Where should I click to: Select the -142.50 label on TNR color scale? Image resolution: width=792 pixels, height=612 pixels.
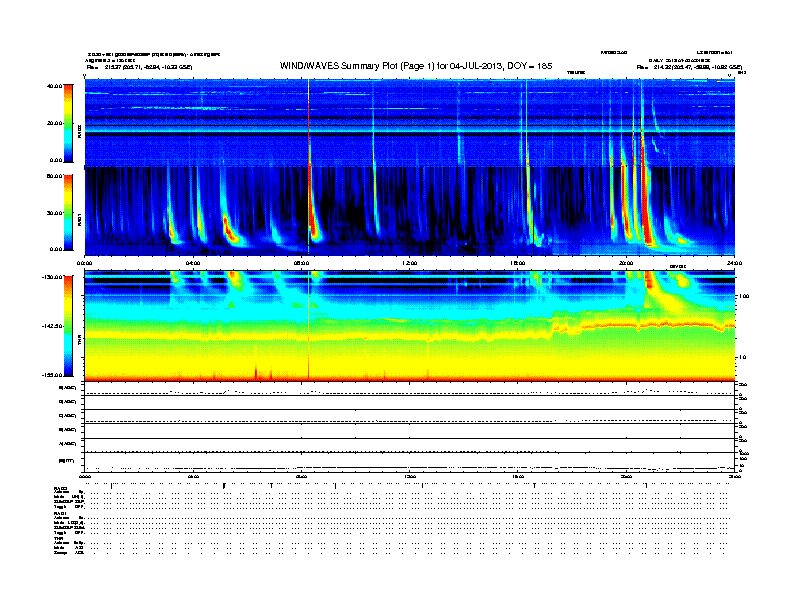52,326
